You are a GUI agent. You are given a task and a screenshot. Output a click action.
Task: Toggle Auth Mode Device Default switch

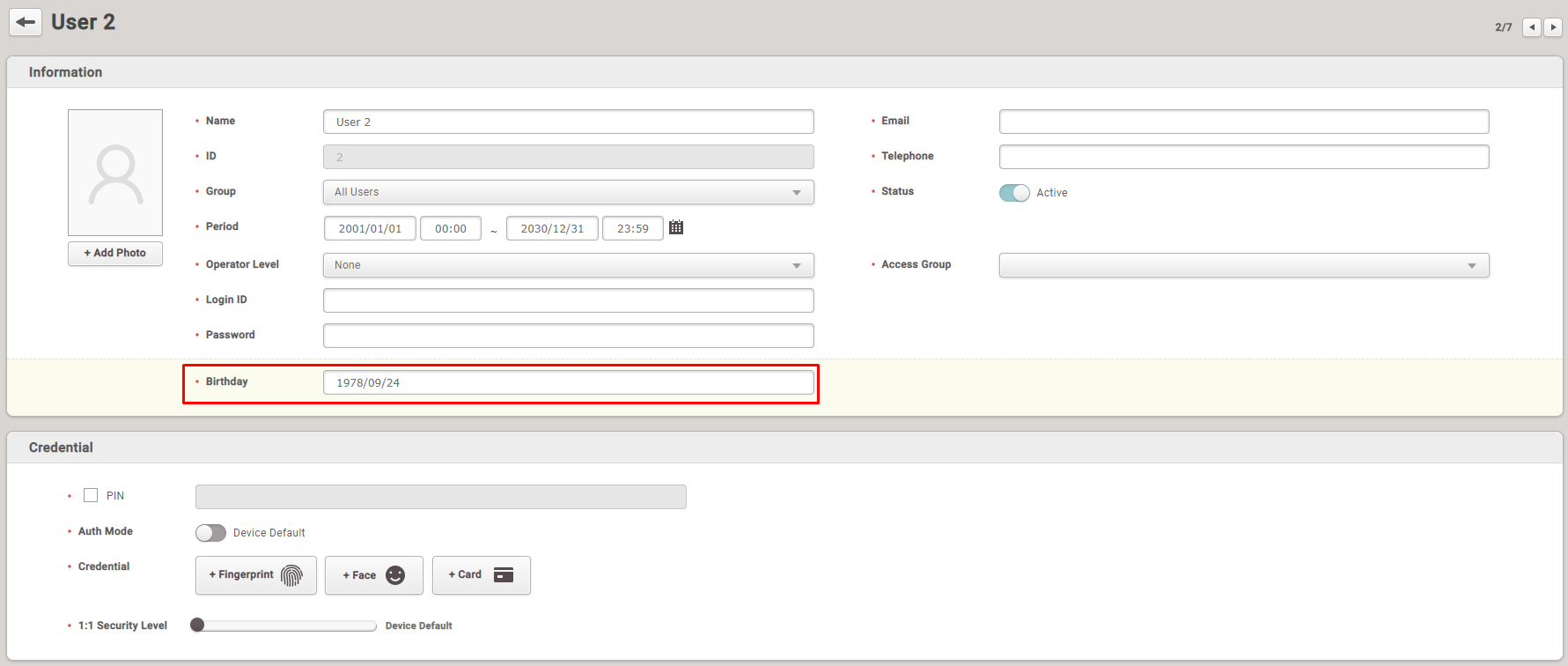210,533
